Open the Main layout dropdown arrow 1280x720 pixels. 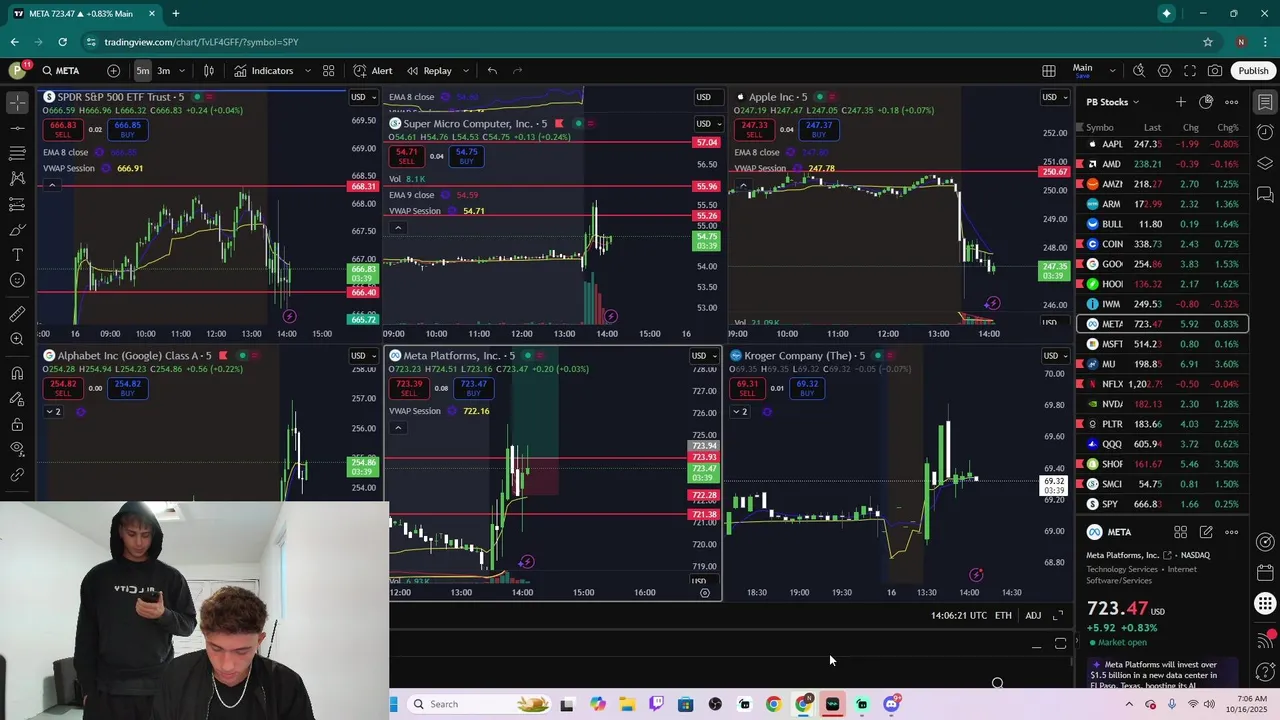point(1111,71)
